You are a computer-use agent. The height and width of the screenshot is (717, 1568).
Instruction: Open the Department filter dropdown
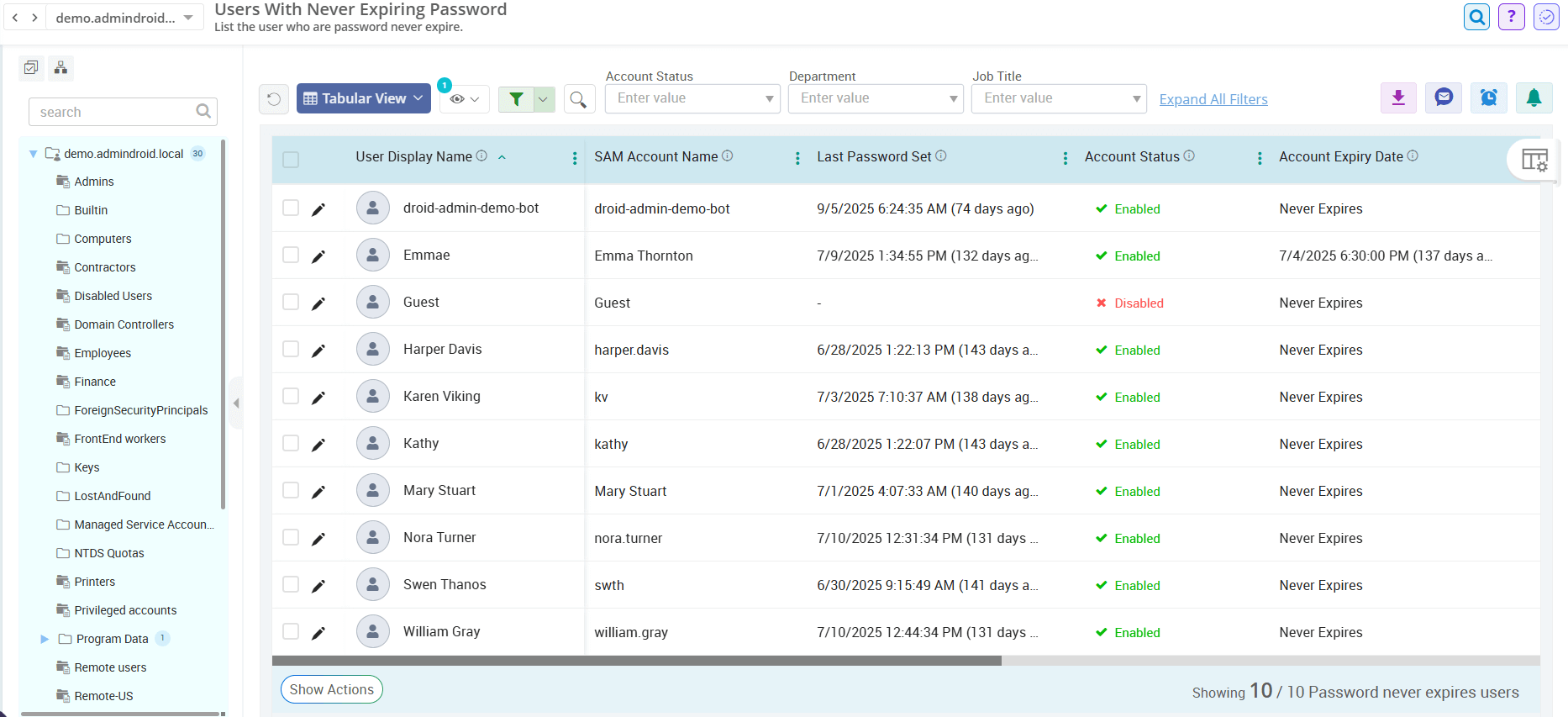pyautogui.click(x=876, y=98)
